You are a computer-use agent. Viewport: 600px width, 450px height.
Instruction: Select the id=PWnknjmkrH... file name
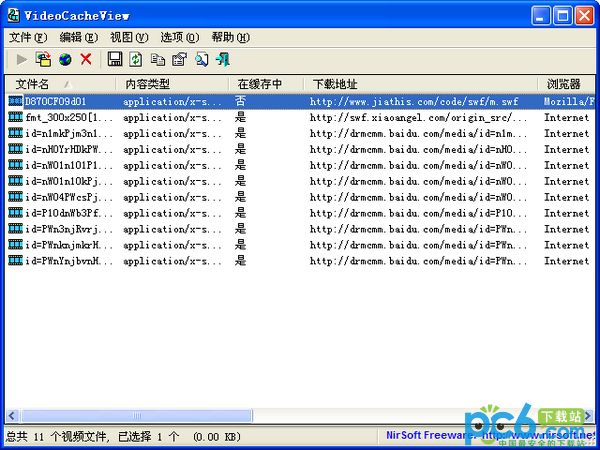[x=69, y=245]
